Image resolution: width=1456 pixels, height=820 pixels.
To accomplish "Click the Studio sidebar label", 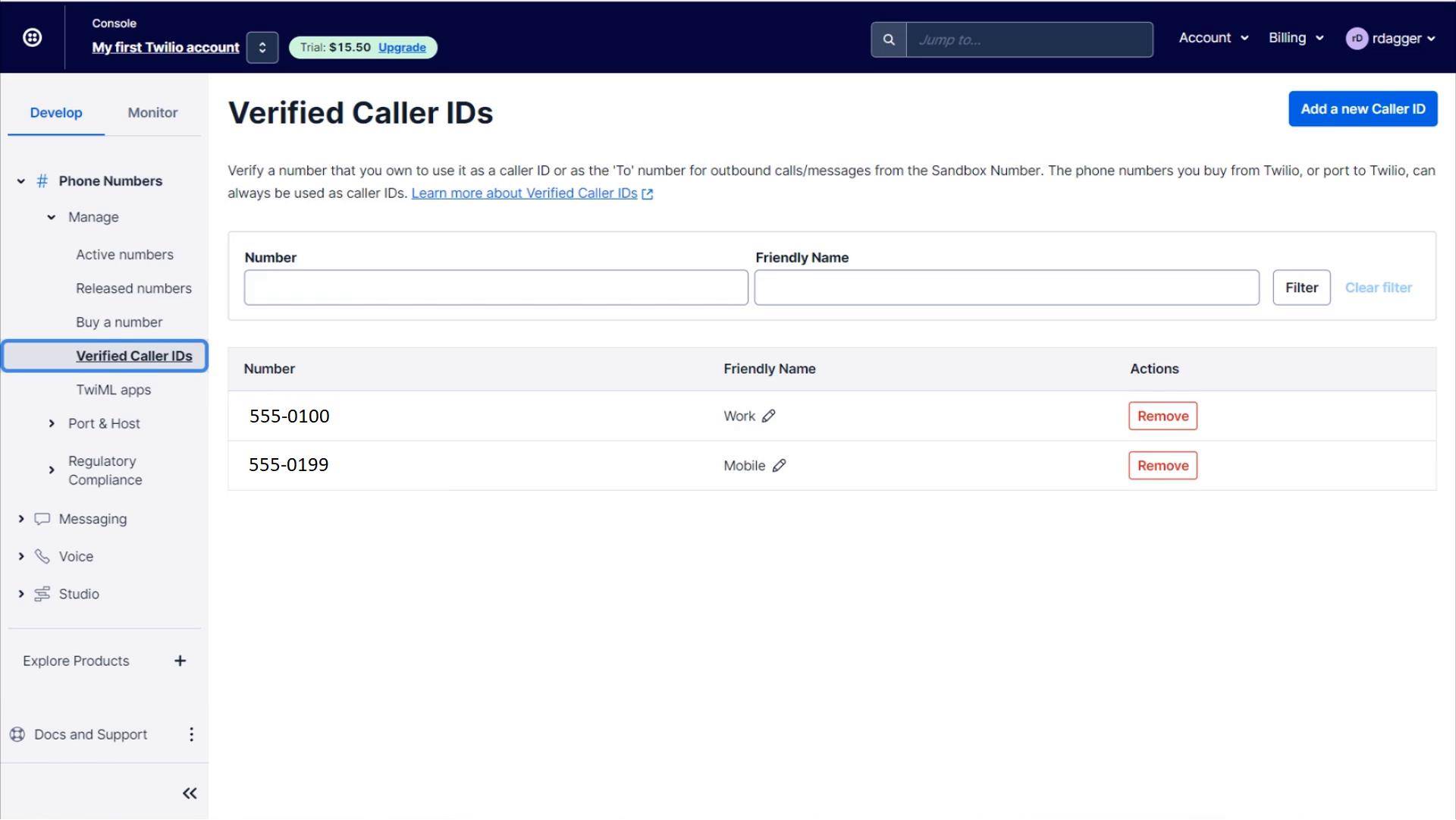I will click(x=79, y=594).
